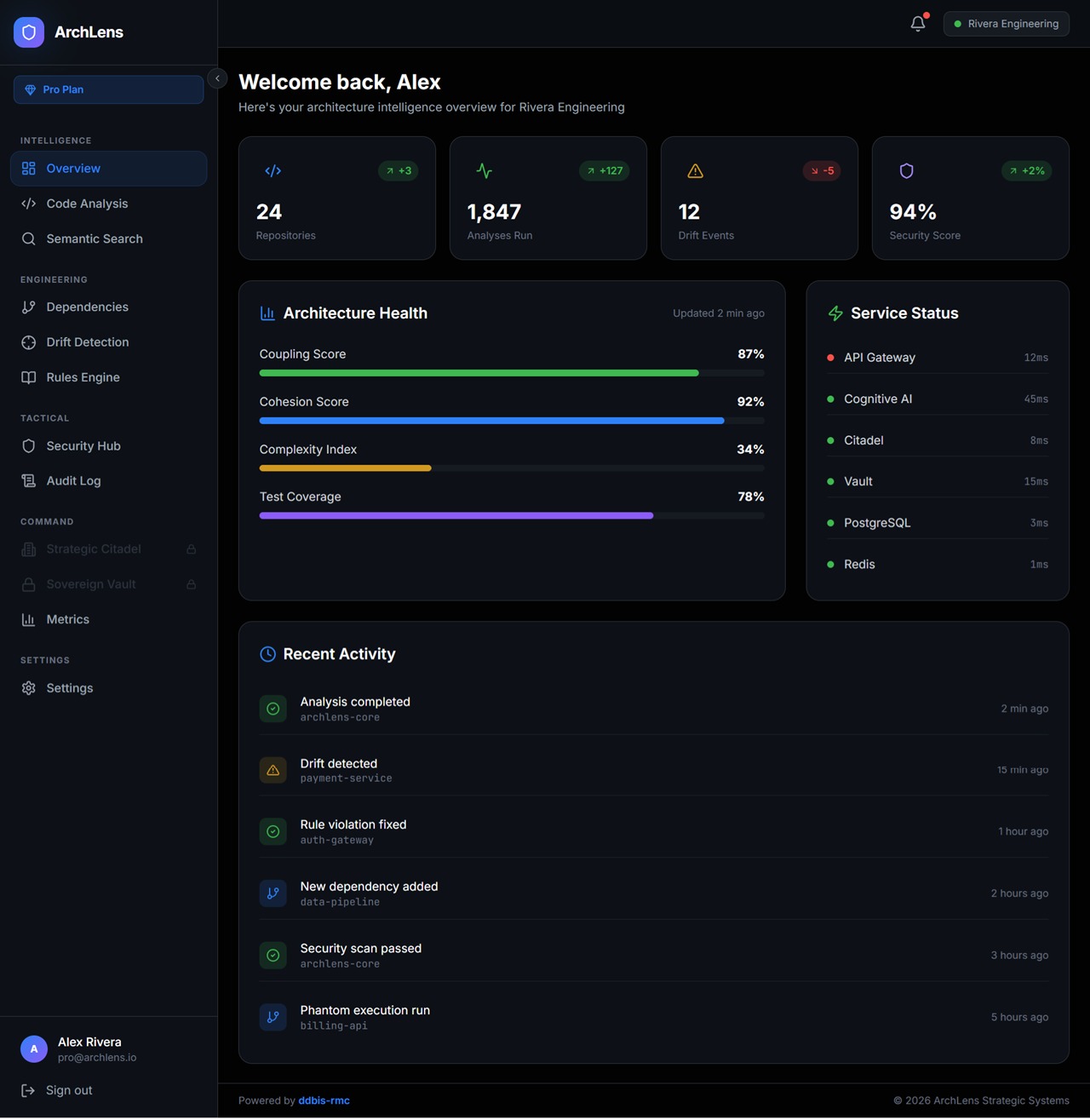The height and width of the screenshot is (1120, 1090).
Task: Click the +127 trend badge
Action: click(x=605, y=171)
